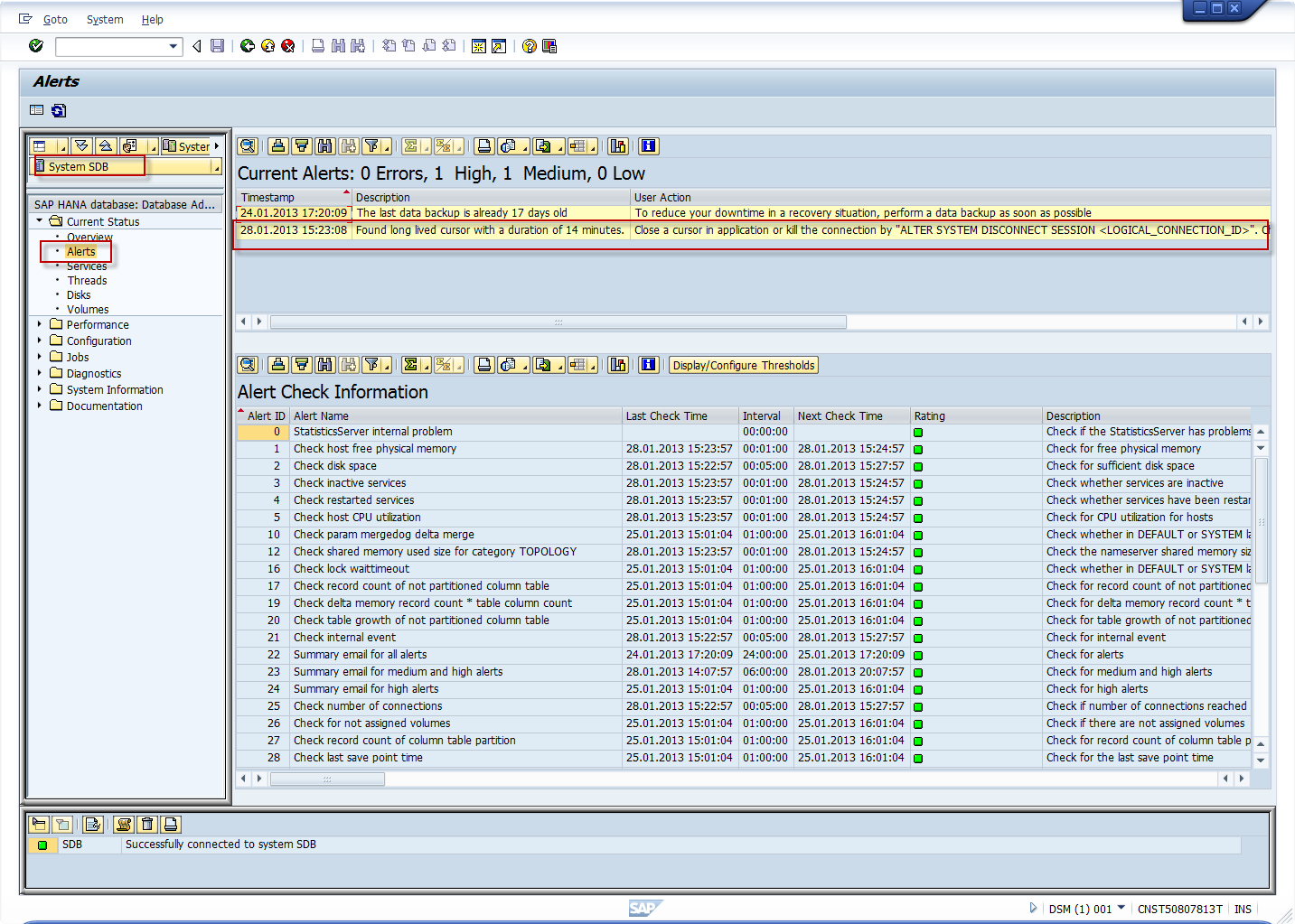Click the Timestamp column header
The image size is (1295, 924).
pos(294,197)
